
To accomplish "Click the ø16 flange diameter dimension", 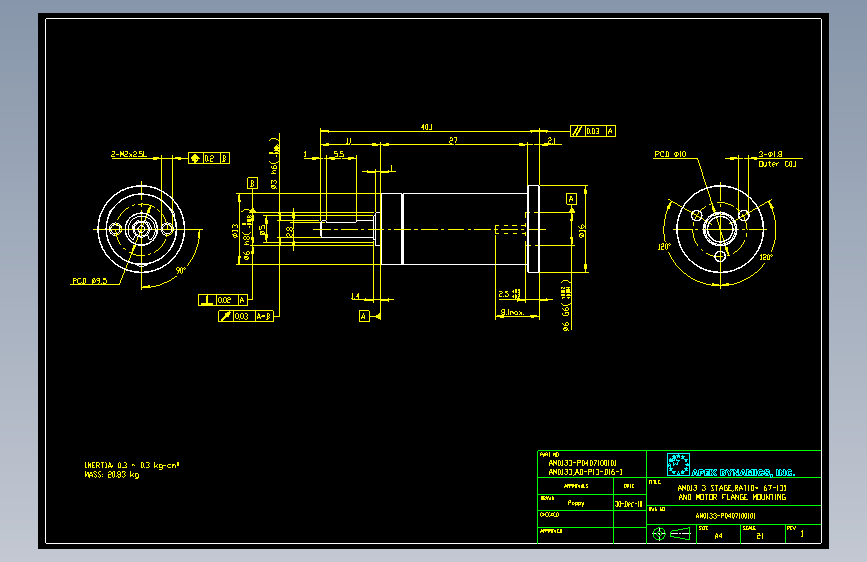I will [x=582, y=231].
